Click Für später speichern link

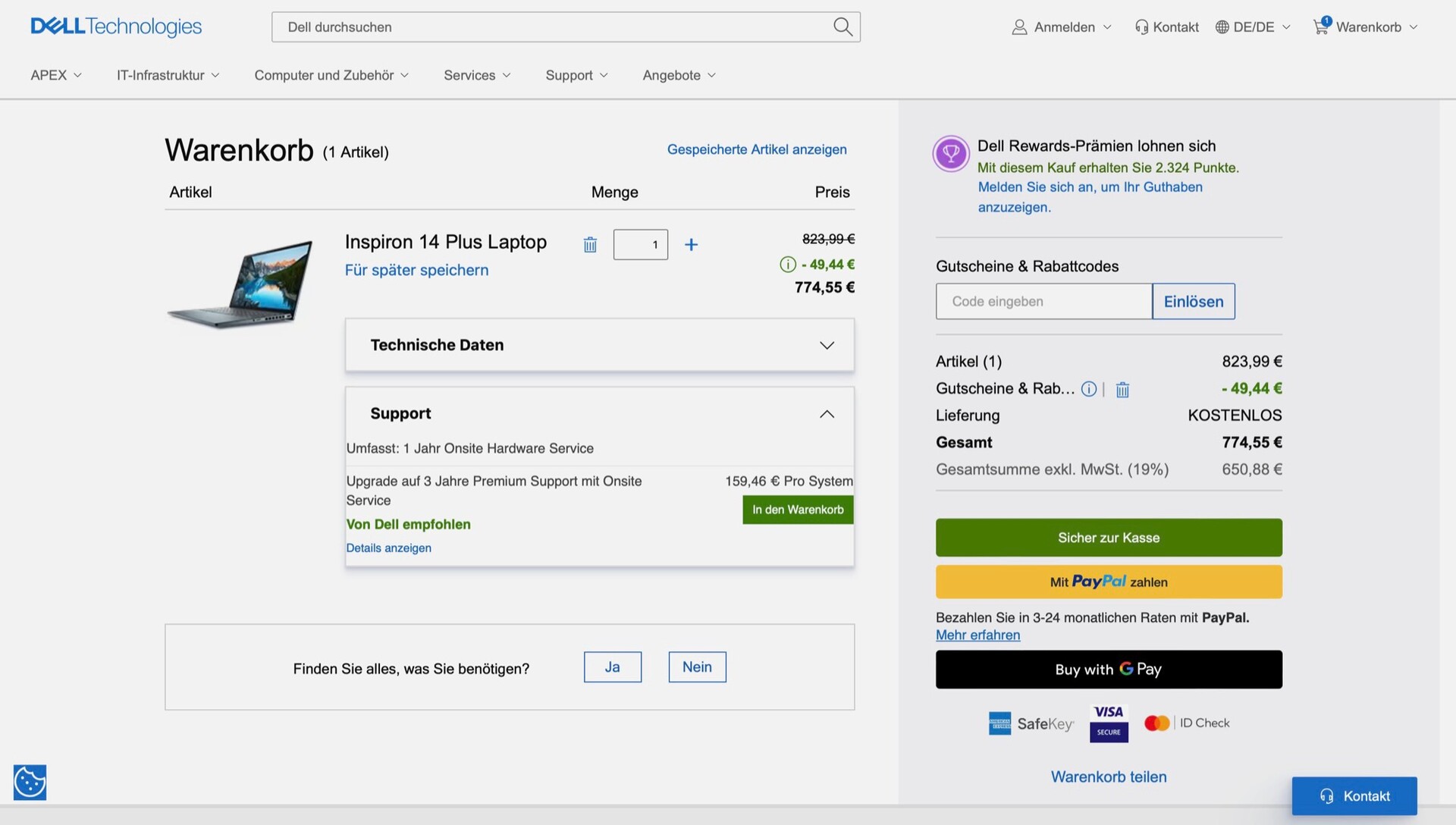(416, 271)
